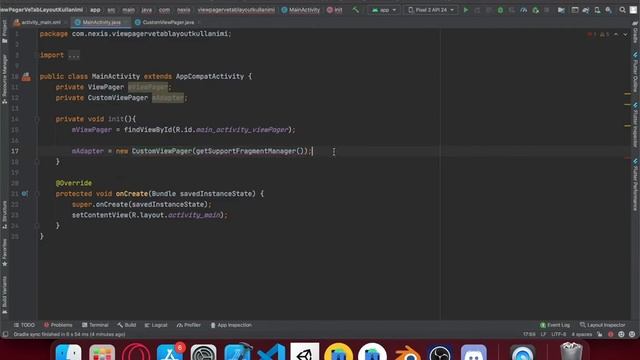
Task: Expand the folded import statements
Action: tap(74, 55)
